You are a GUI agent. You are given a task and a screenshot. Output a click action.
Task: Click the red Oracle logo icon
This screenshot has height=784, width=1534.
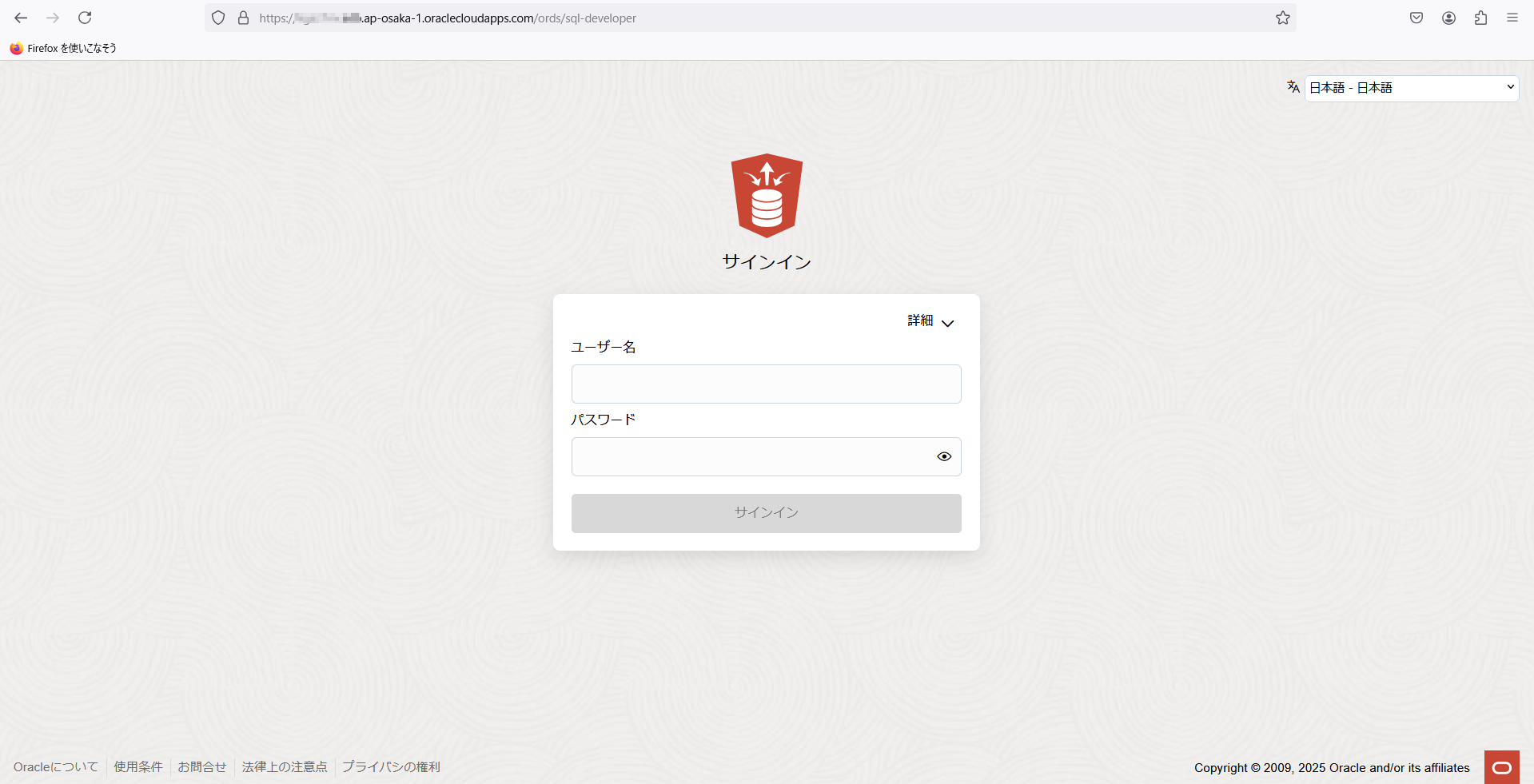click(x=1502, y=767)
